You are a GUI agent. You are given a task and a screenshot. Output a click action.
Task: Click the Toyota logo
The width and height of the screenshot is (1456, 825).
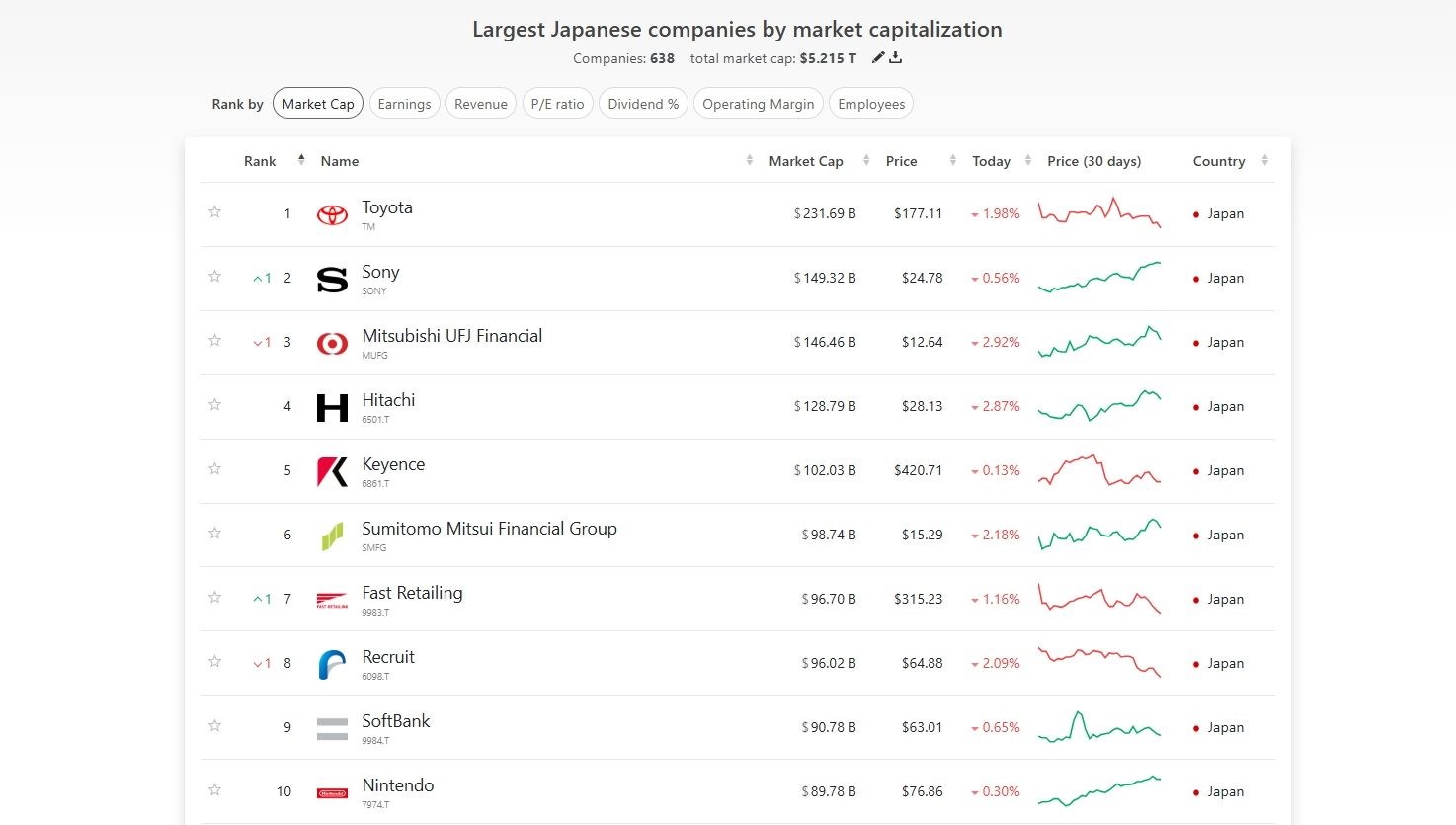coord(332,214)
